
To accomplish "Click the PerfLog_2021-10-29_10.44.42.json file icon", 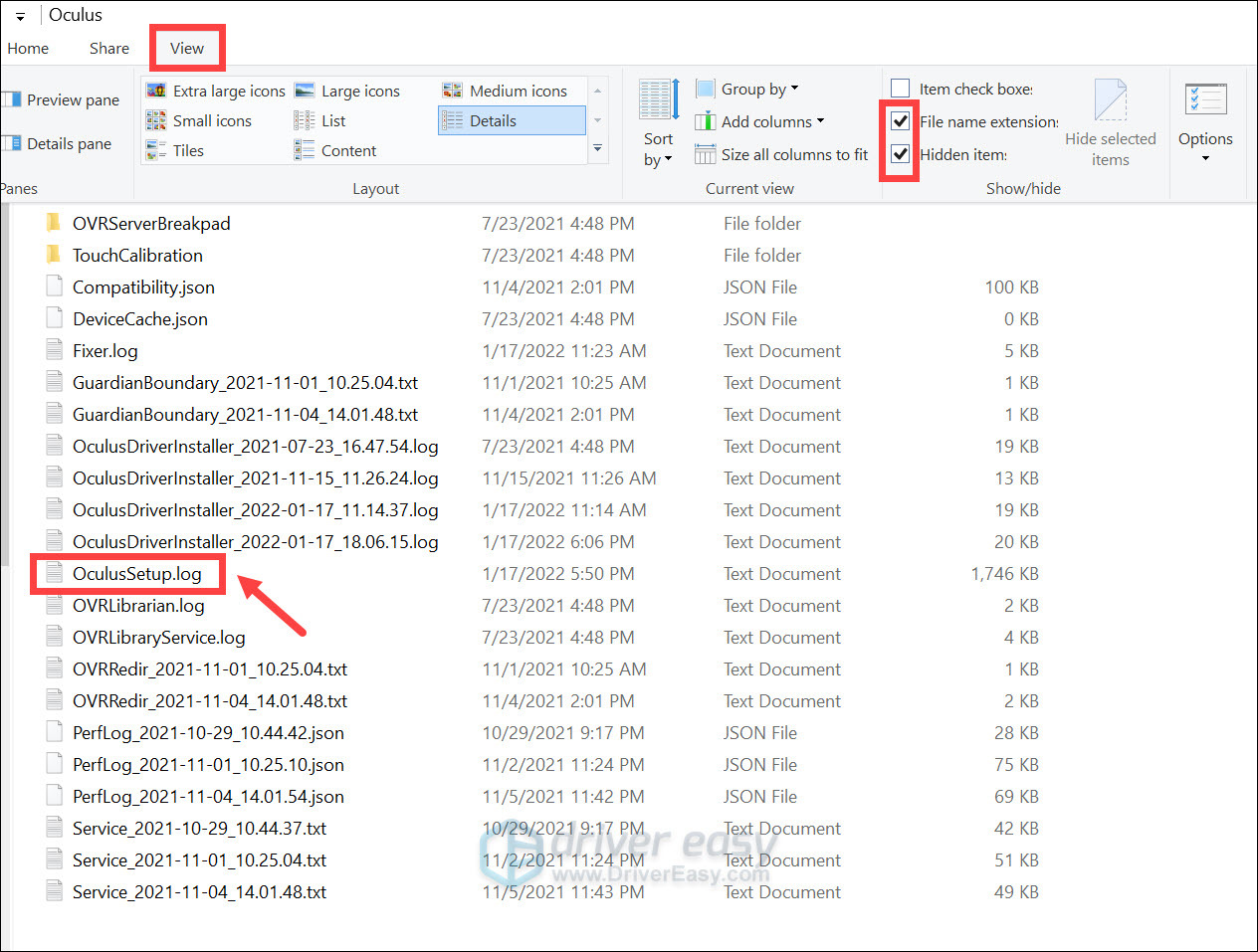I will (54, 732).
